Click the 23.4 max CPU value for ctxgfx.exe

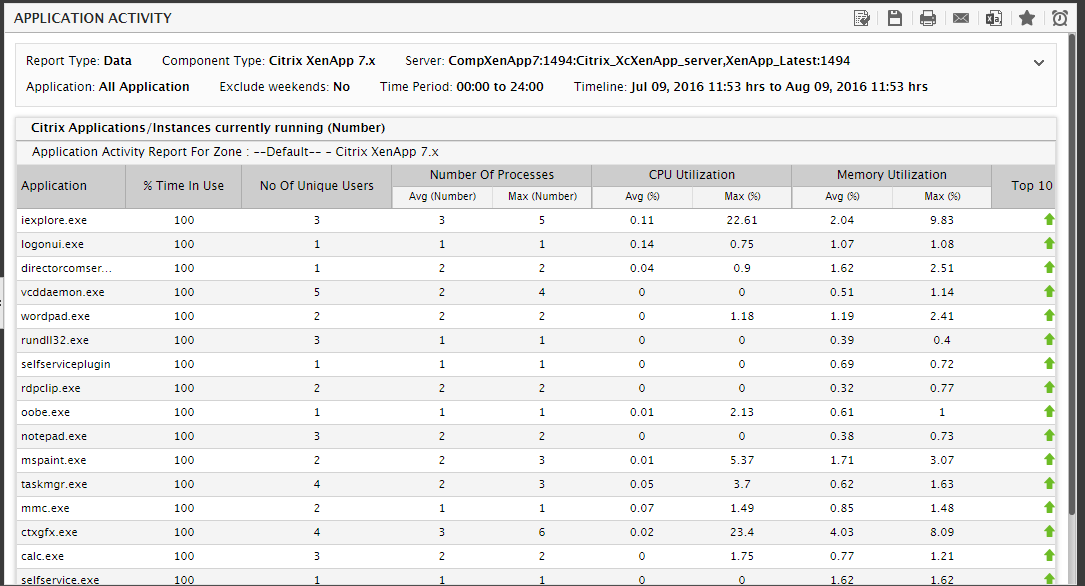(742, 532)
